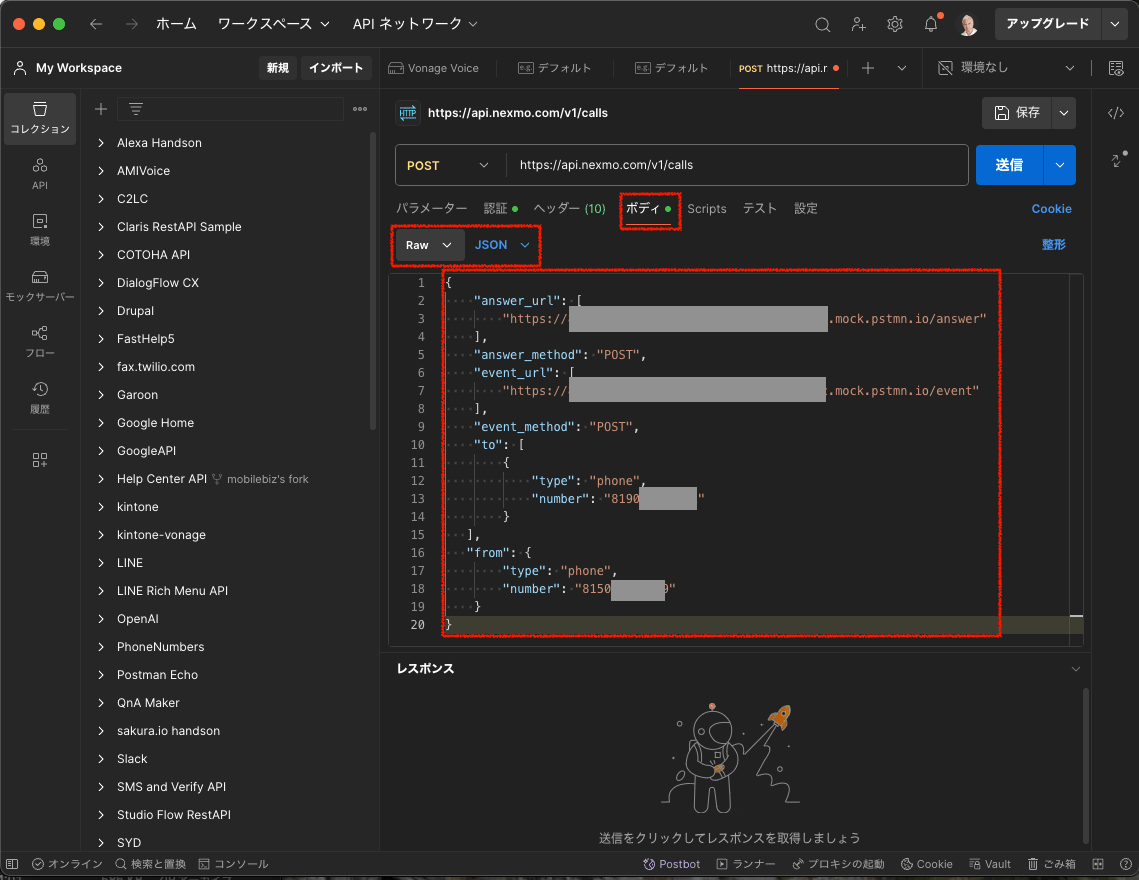Image resolution: width=1139 pixels, height=880 pixels.
Task: Switch to the Headers (ヘッダー) tab
Action: (x=570, y=209)
